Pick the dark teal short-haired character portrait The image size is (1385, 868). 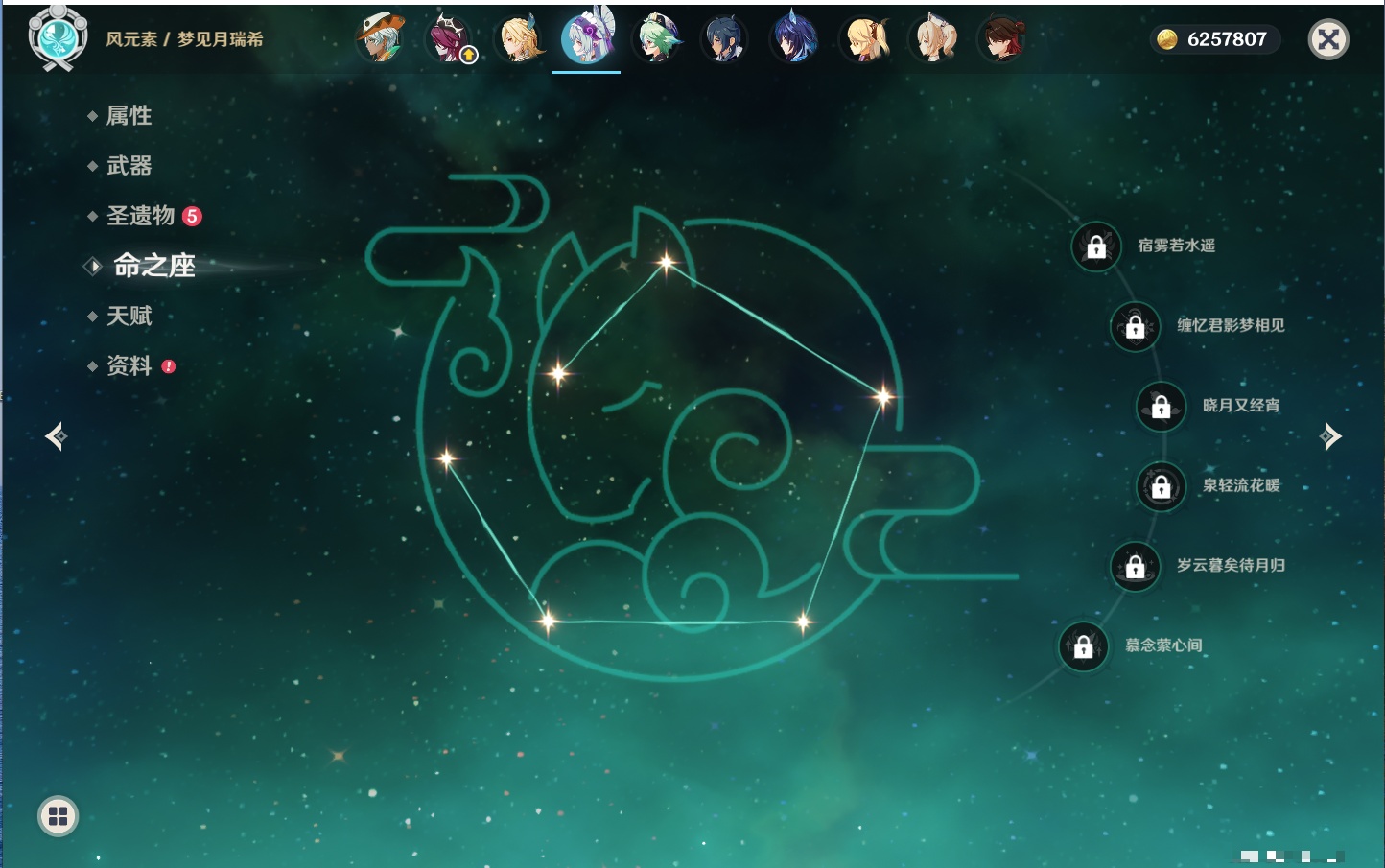(x=725, y=39)
